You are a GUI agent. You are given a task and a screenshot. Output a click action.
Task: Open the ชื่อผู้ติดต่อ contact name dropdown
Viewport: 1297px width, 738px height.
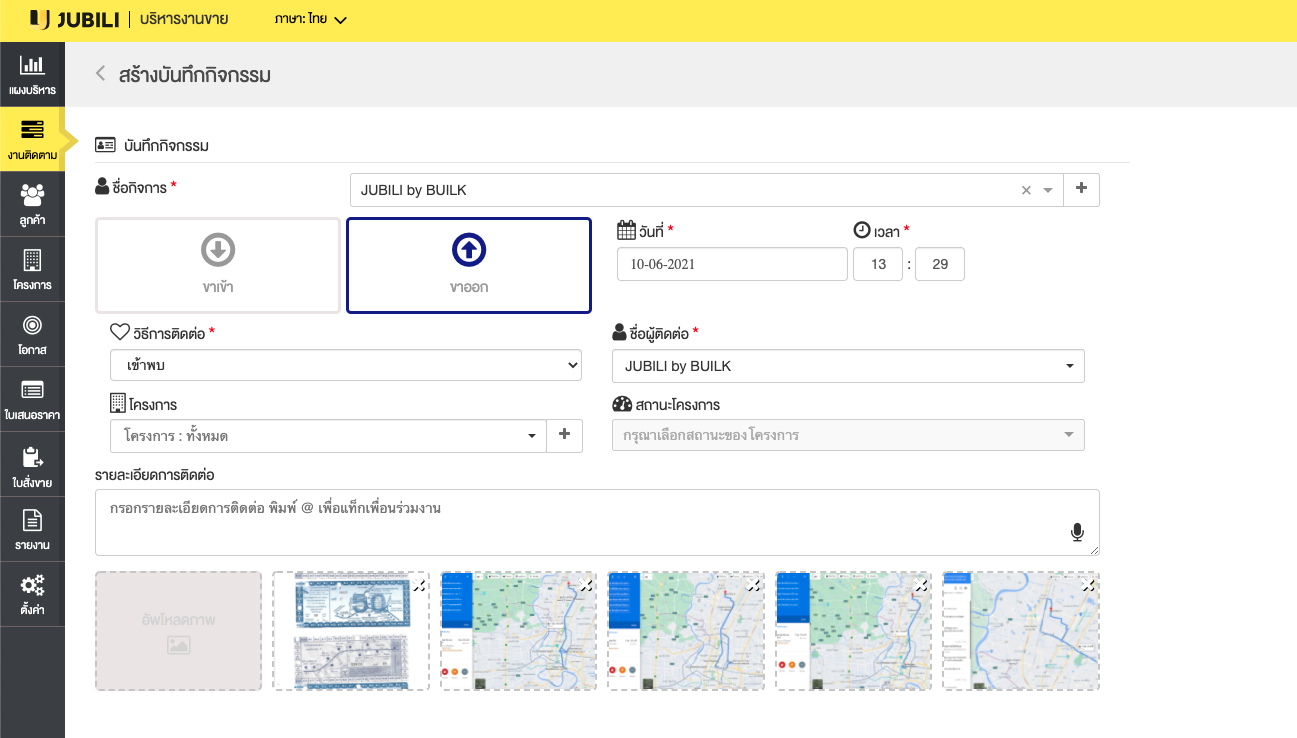point(847,366)
